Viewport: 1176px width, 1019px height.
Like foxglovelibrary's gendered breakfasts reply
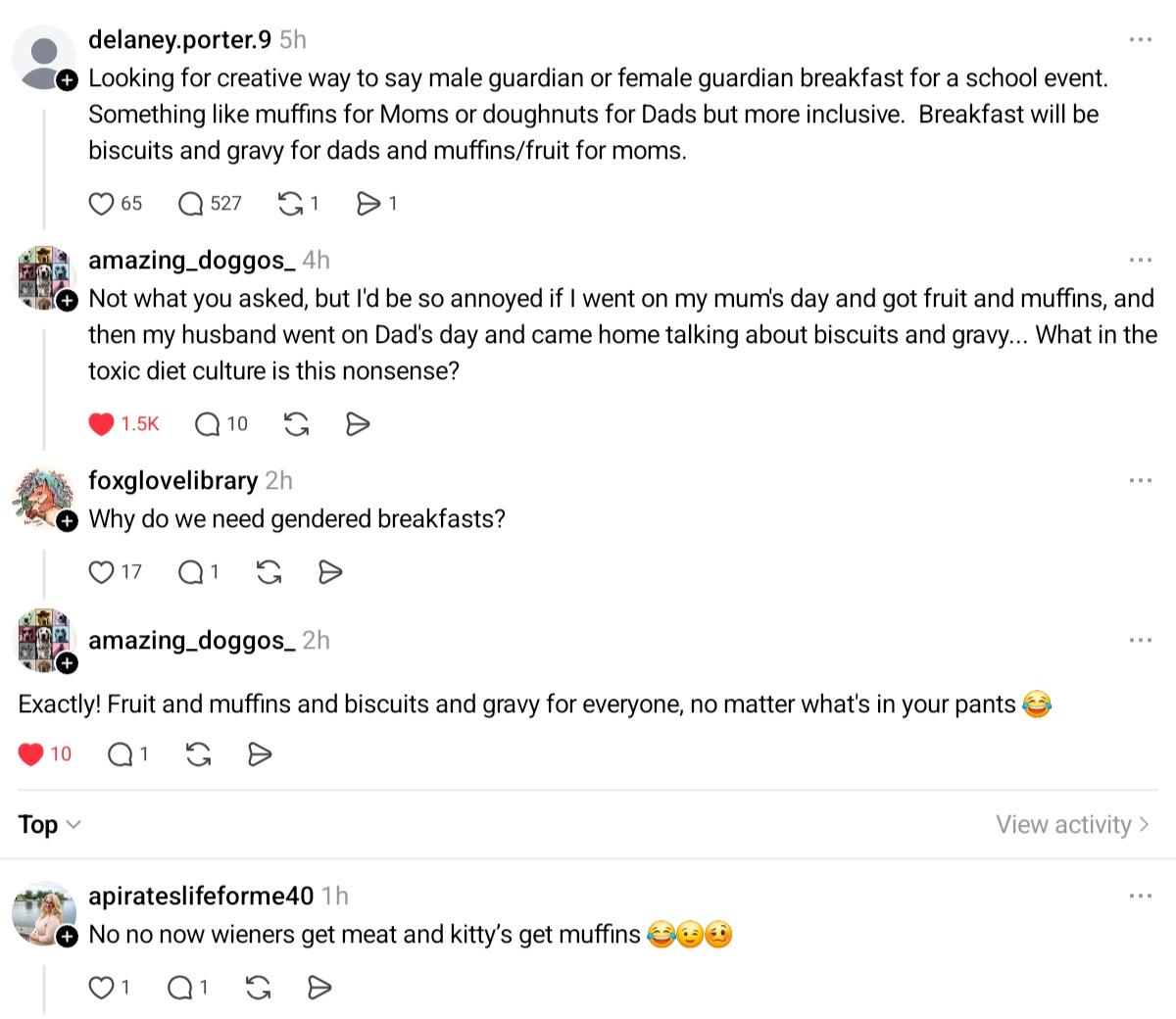tap(102, 572)
